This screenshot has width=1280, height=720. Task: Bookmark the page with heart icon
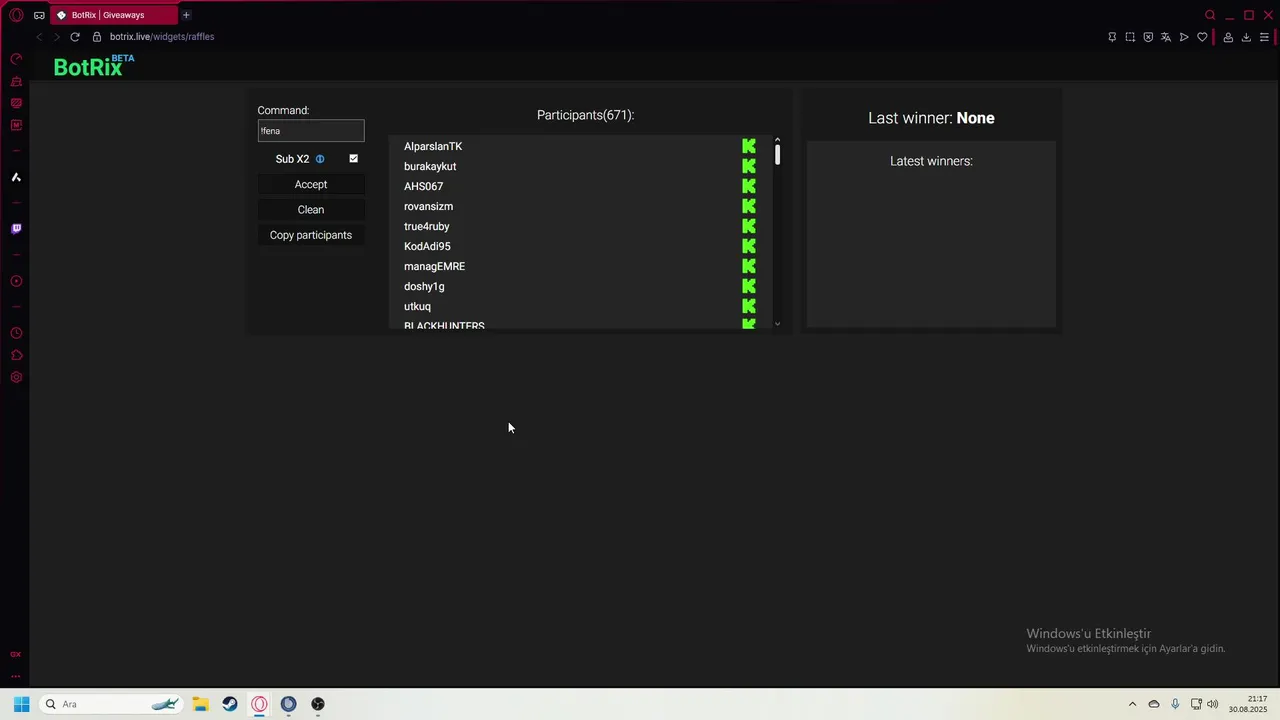tap(1202, 37)
